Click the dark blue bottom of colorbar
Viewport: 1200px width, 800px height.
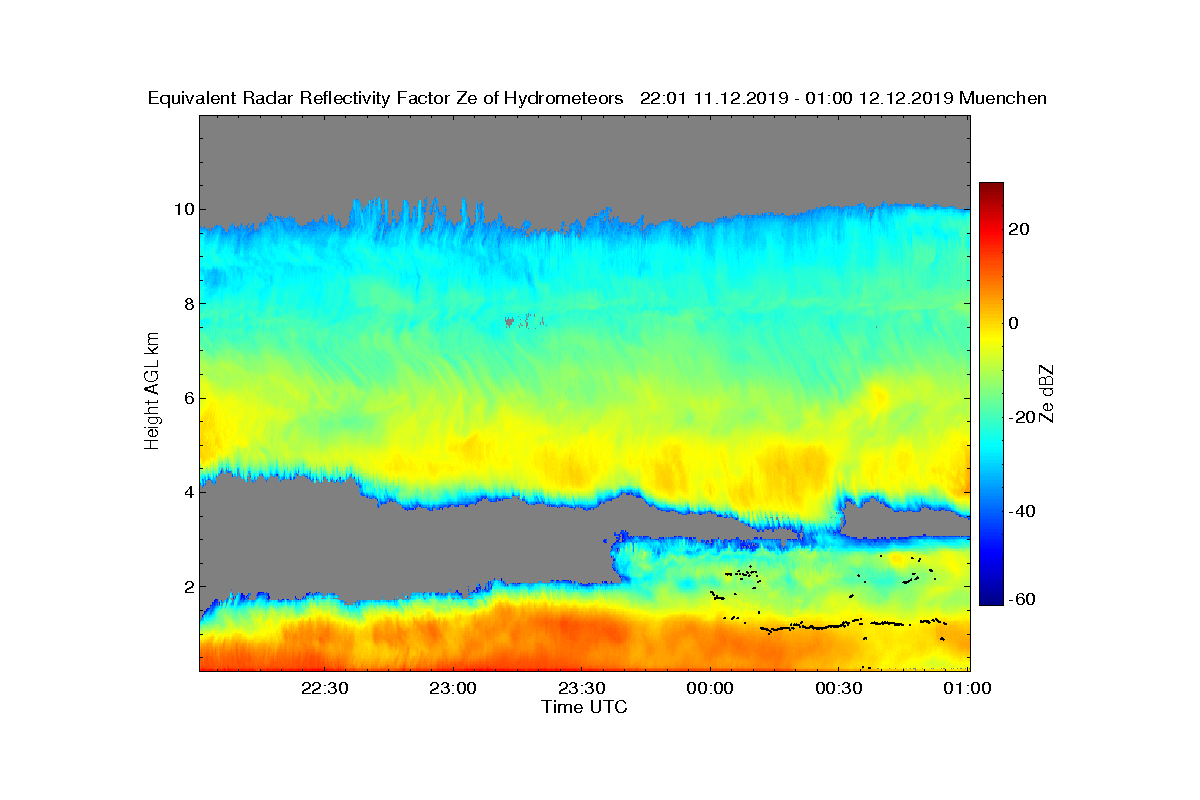(x=991, y=597)
